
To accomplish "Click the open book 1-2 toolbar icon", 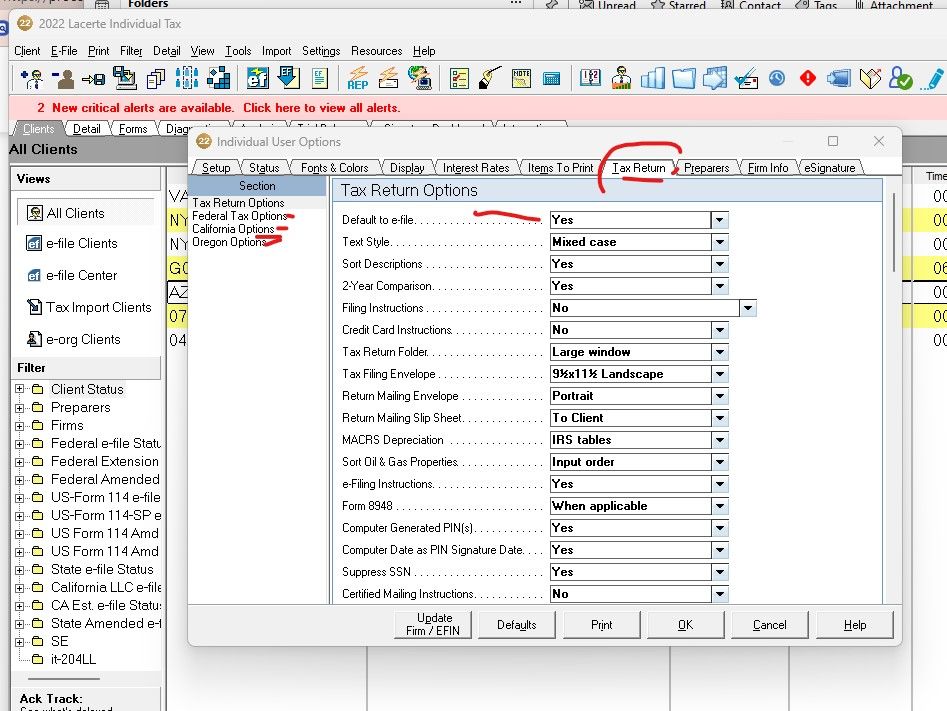I will coord(590,78).
